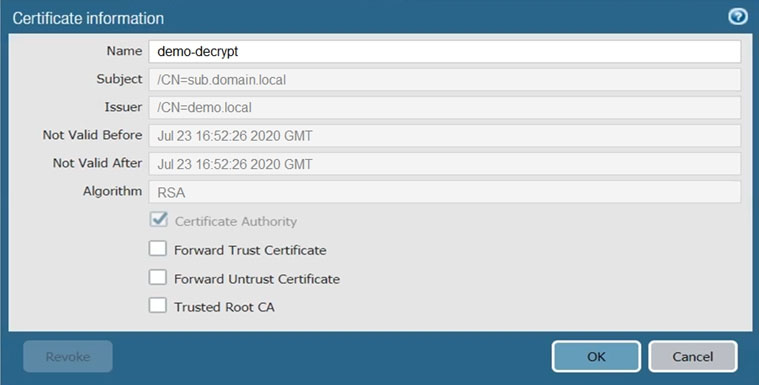Click the "Algorithm" label text
The height and width of the screenshot is (385, 759).
point(112,191)
